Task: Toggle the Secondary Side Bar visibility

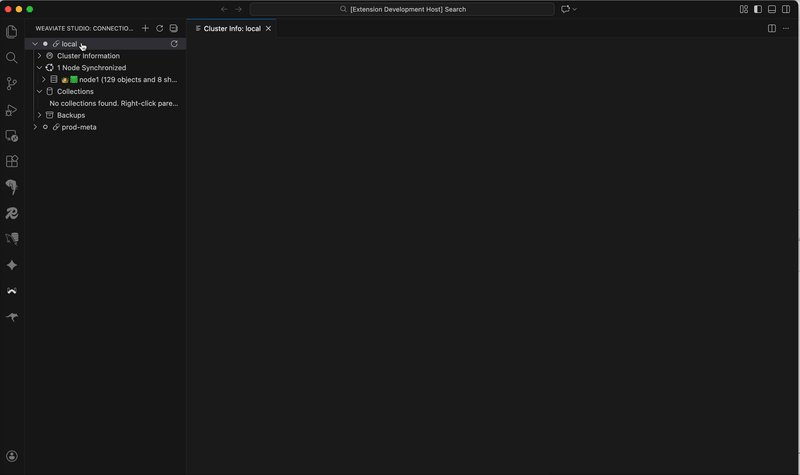Action: pos(786,9)
